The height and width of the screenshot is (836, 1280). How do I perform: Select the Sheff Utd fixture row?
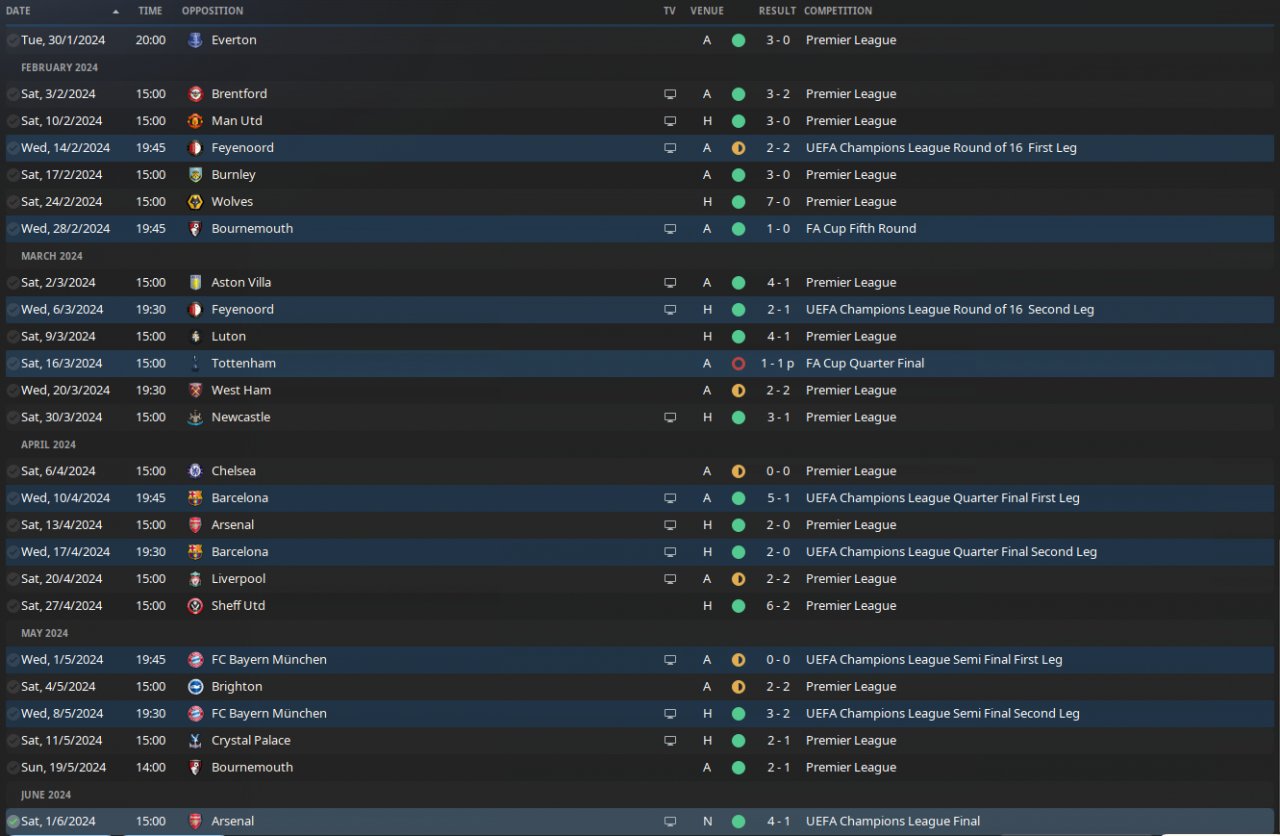[x=640, y=606]
